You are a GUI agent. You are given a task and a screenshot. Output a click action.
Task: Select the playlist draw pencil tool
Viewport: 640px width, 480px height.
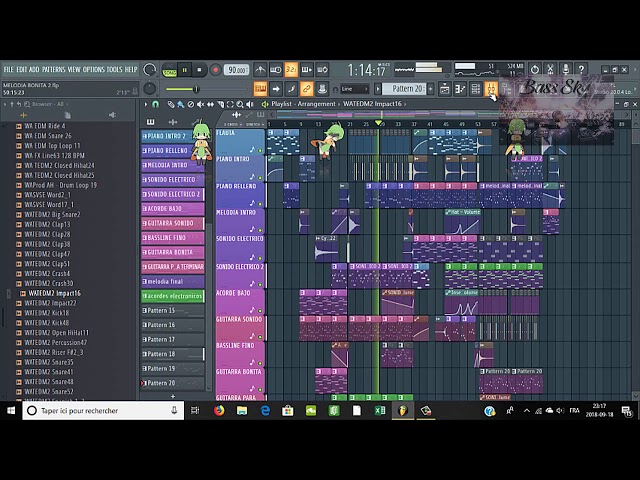[x=171, y=104]
